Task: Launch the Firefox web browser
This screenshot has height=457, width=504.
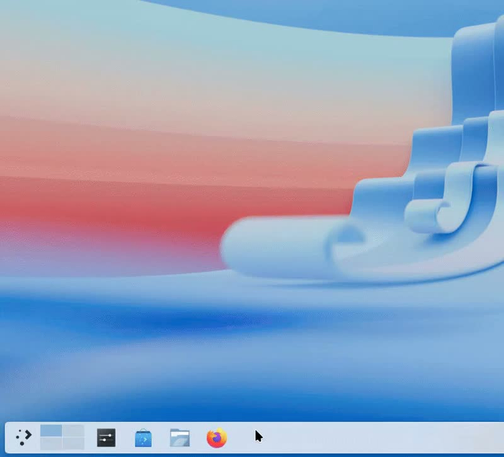Action: click(217, 438)
